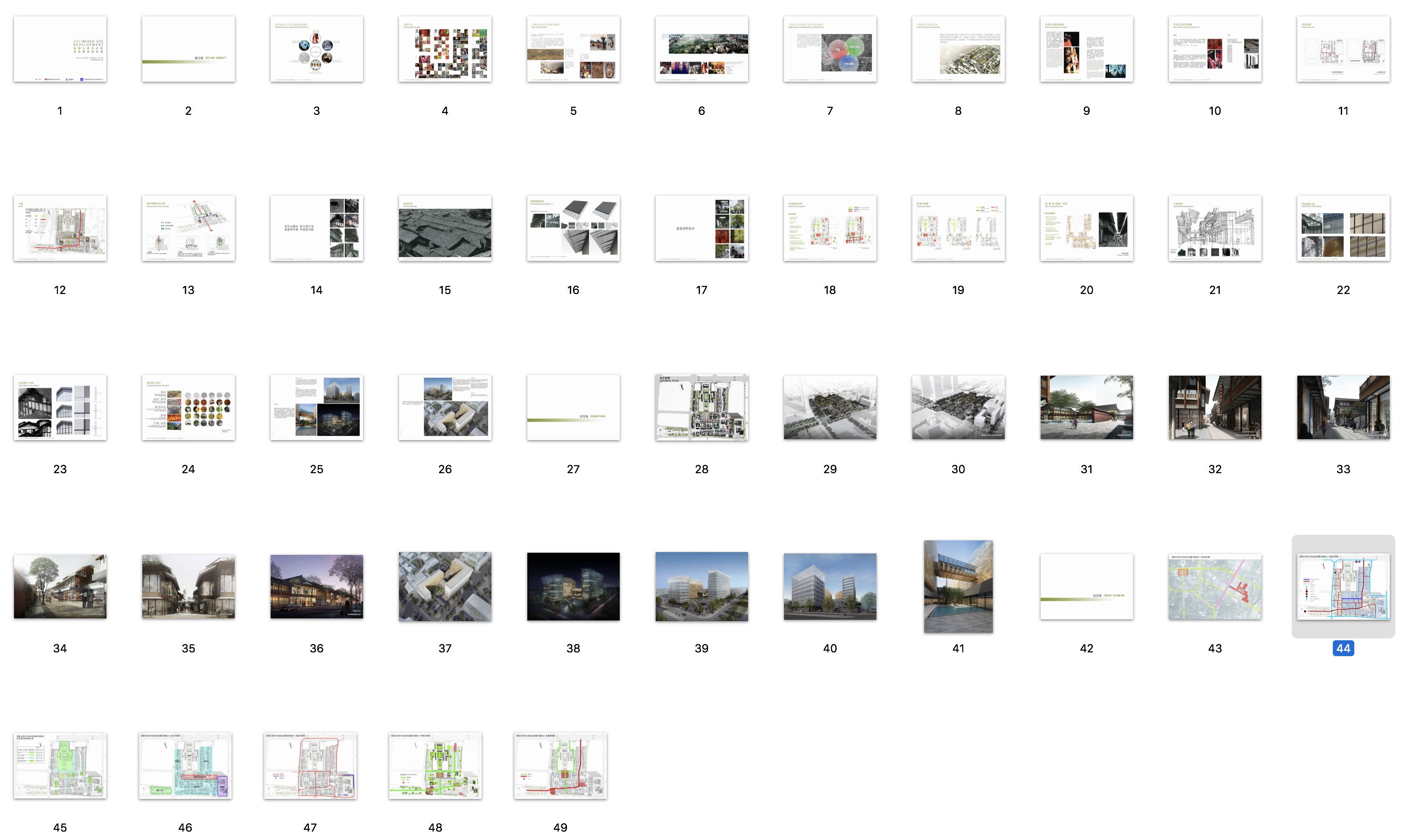This screenshot has width=1414, height=840.
Task: Select page 13 thumbnail
Action: 189,228
